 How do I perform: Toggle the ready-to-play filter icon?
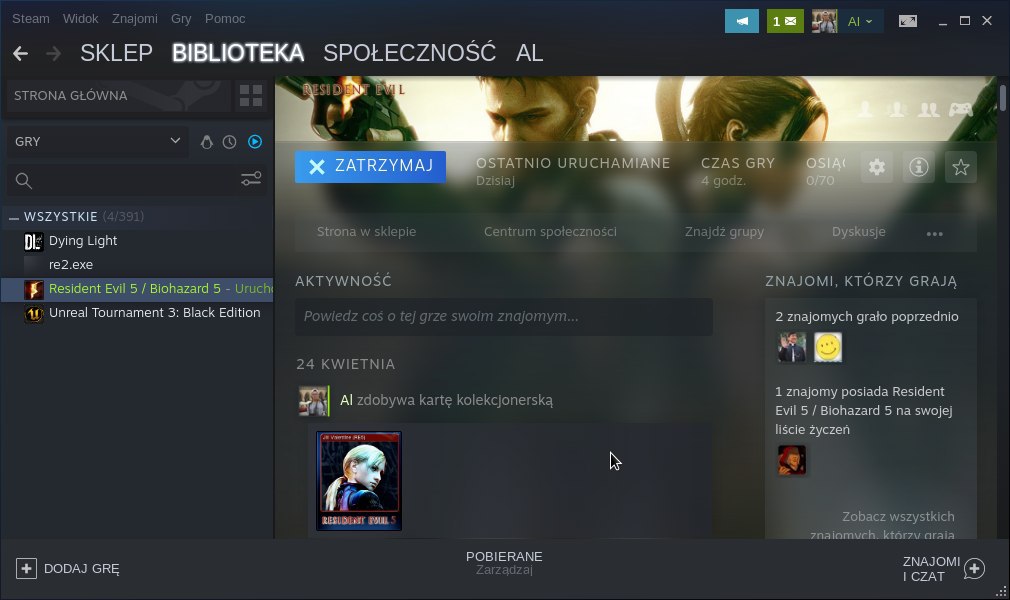(x=255, y=141)
